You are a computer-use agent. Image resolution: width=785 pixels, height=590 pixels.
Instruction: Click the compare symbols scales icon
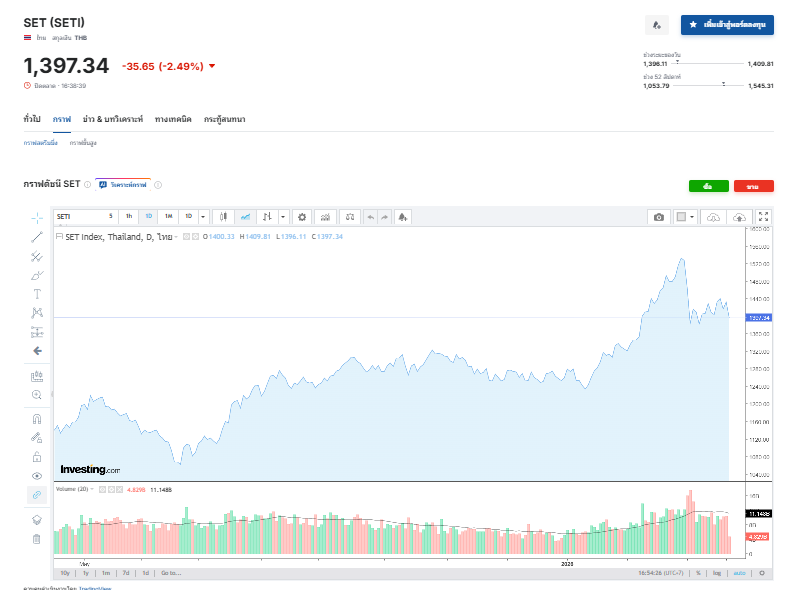coord(350,217)
